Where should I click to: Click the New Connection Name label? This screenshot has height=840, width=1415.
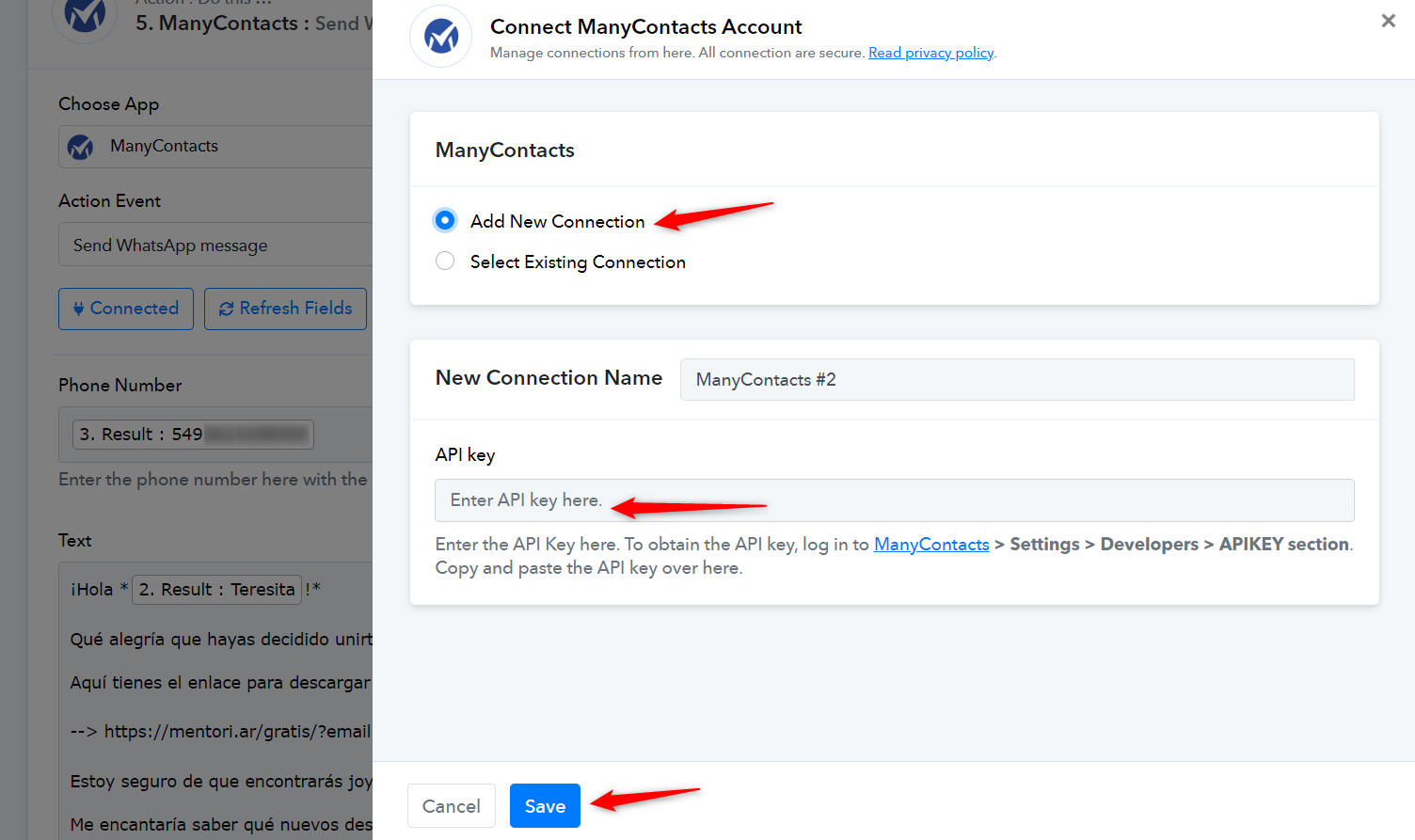click(549, 378)
